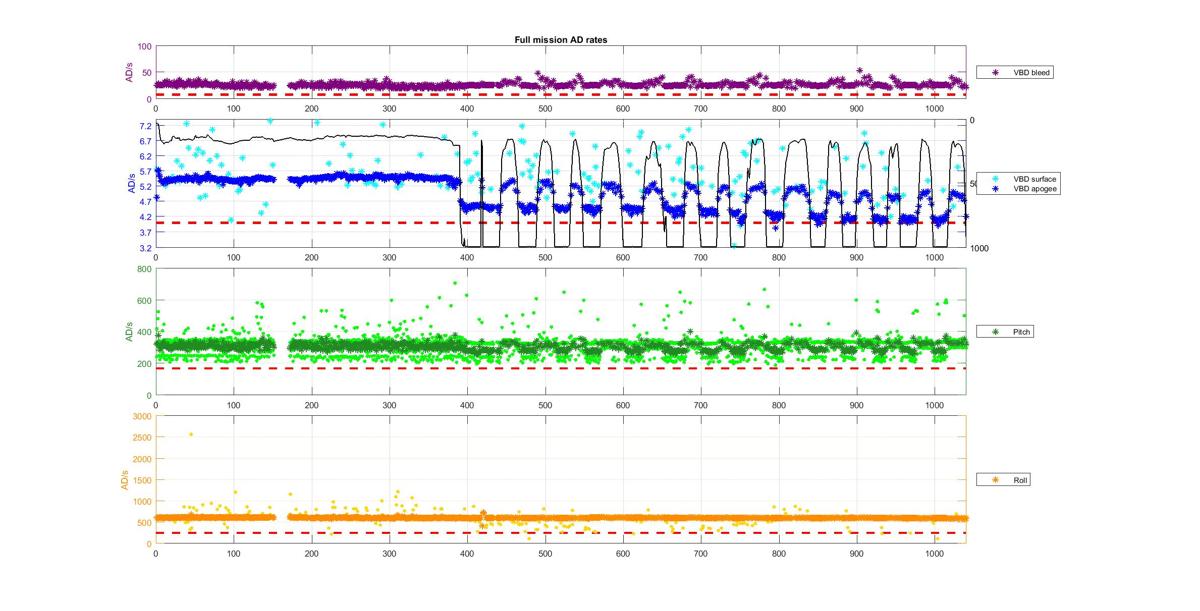Click the purple AD/s y-axis label
Image resolution: width=1200 pixels, height=611 pixels.
coord(129,72)
